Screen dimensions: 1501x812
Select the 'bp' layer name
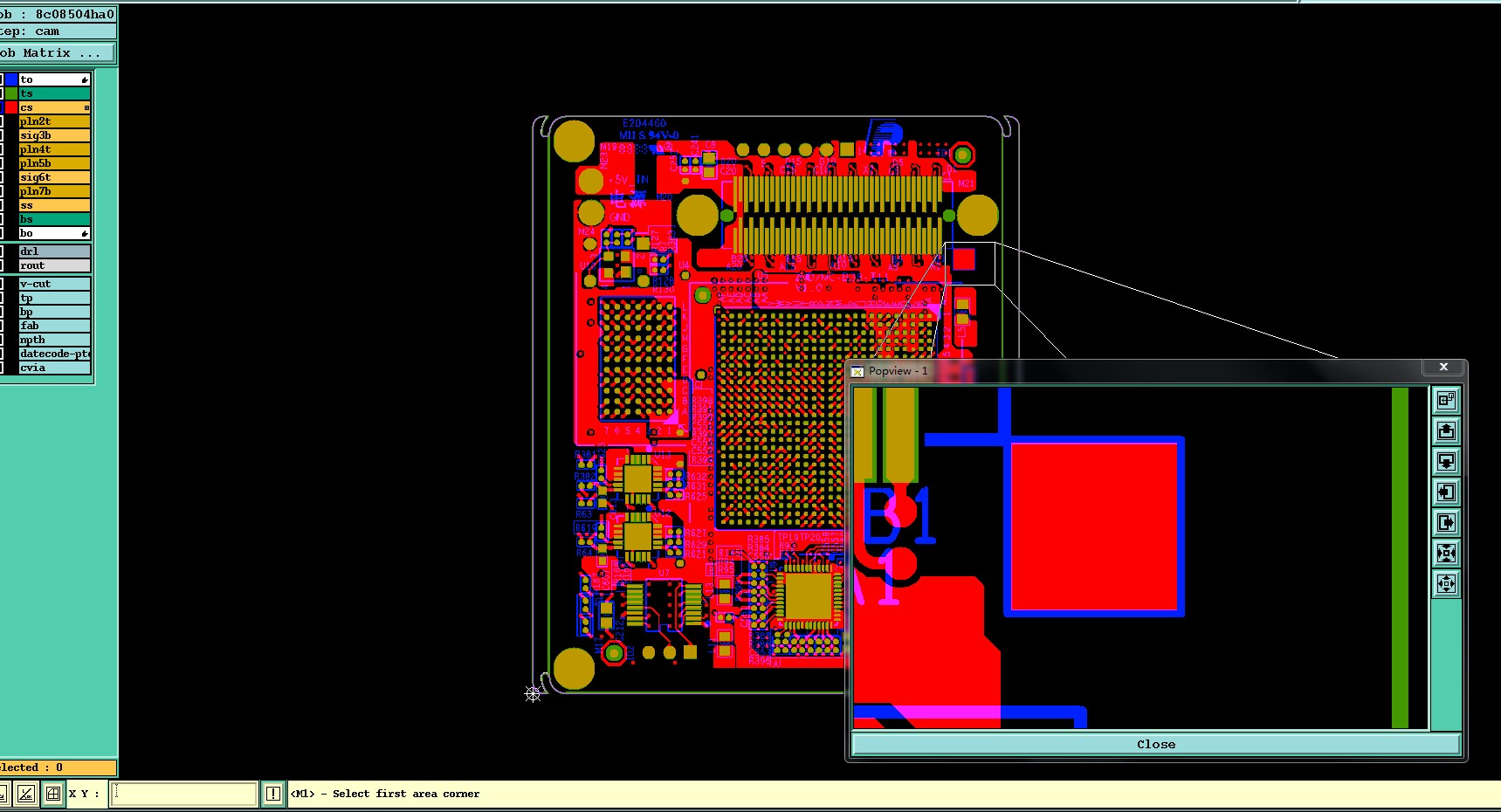(54, 312)
